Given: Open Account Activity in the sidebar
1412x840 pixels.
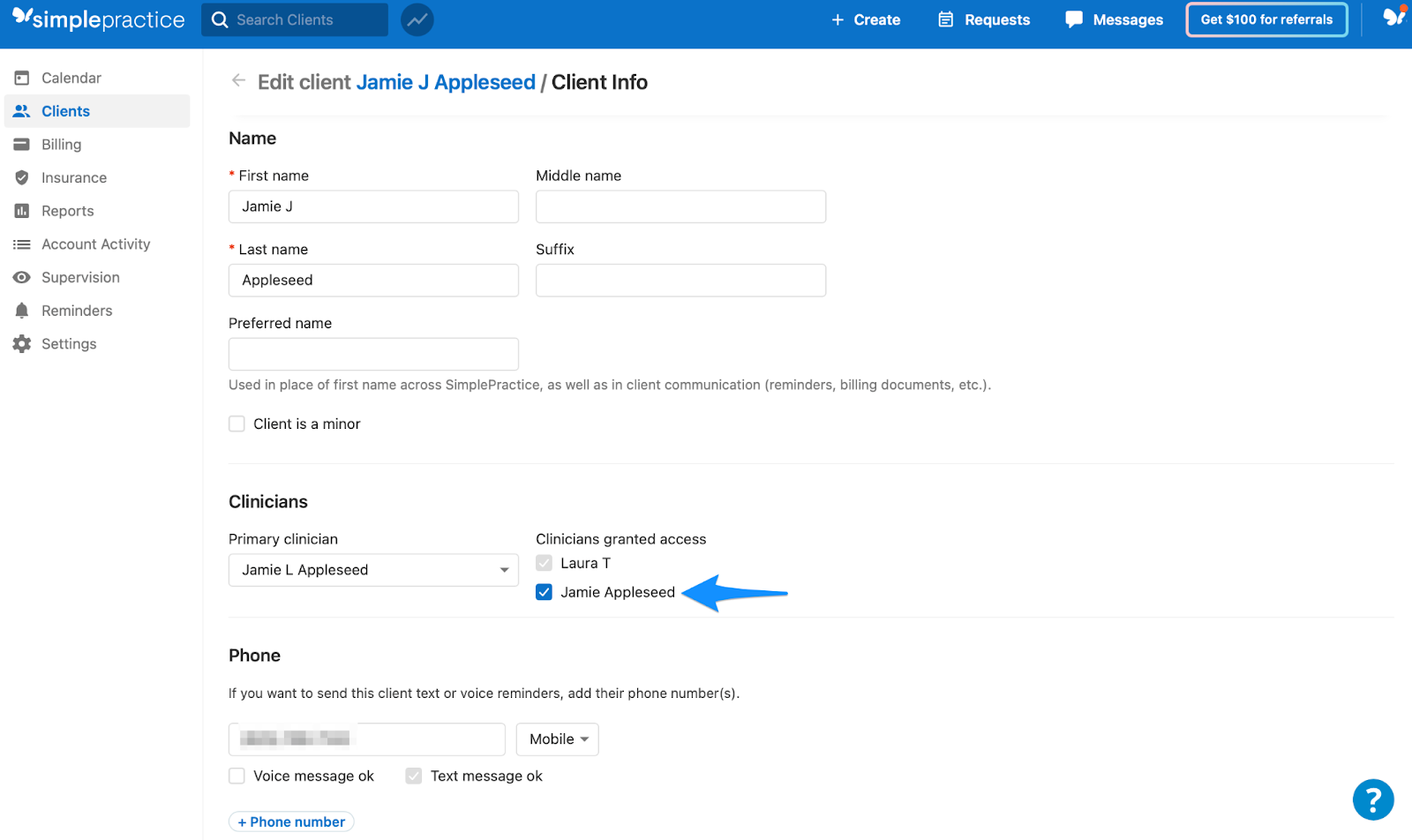Looking at the screenshot, I should pos(96,244).
